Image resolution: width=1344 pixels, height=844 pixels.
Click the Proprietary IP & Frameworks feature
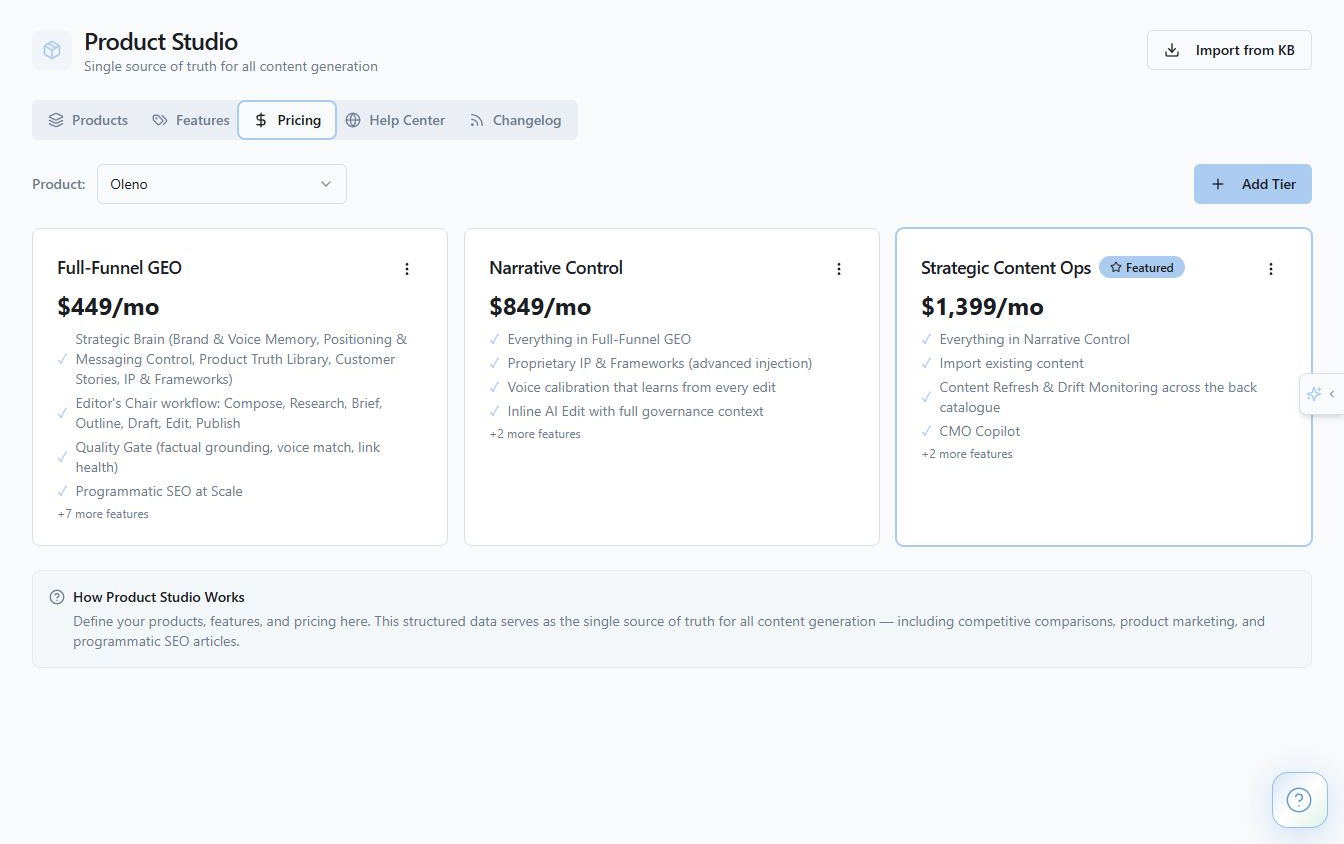pyautogui.click(x=660, y=363)
